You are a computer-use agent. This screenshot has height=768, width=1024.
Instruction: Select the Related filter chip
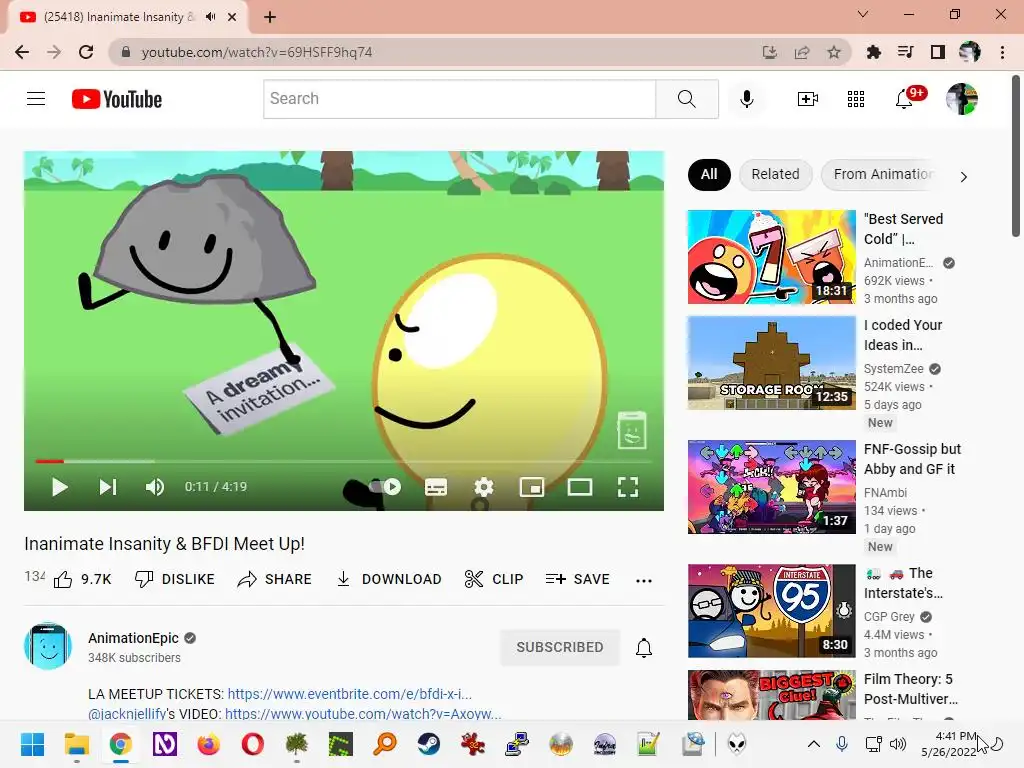[775, 174]
